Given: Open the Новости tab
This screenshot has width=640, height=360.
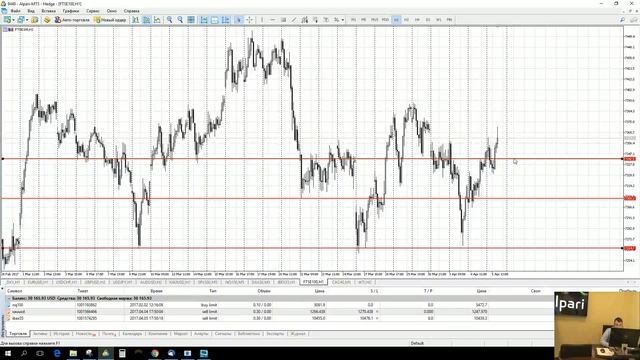Looking at the screenshot, I should click(x=85, y=334).
